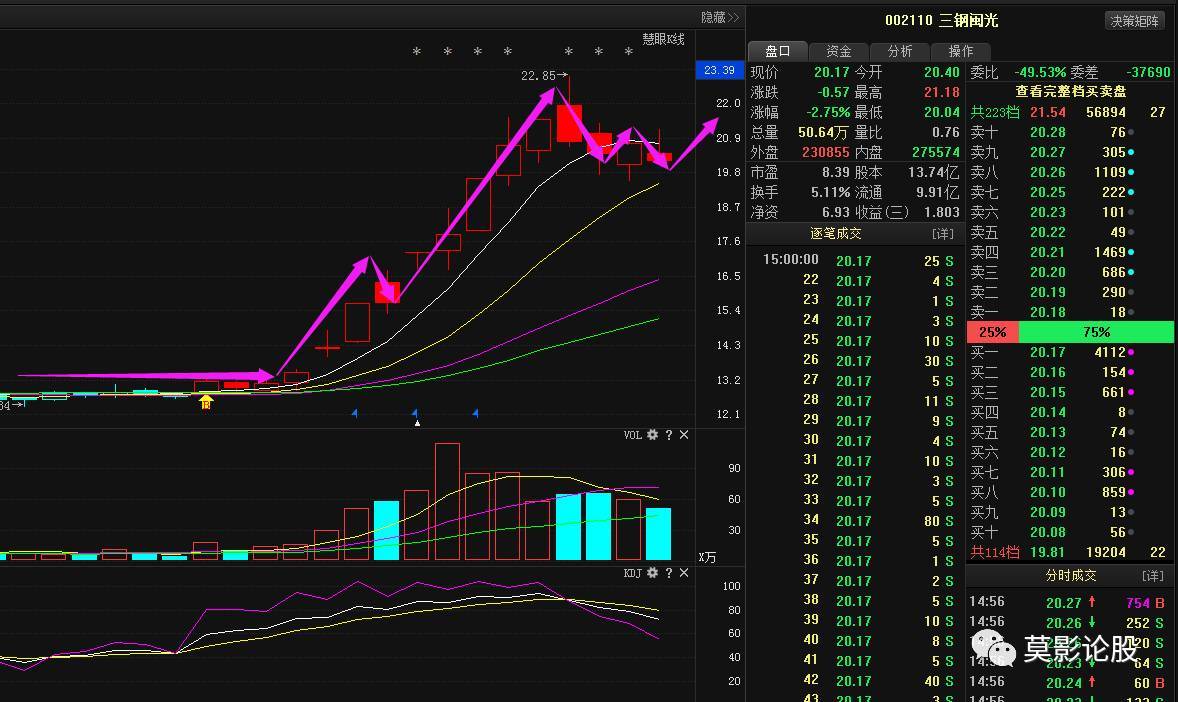1178x702 pixels.
Task: Expand 分时成交 details via [详]
Action: click(1152, 576)
